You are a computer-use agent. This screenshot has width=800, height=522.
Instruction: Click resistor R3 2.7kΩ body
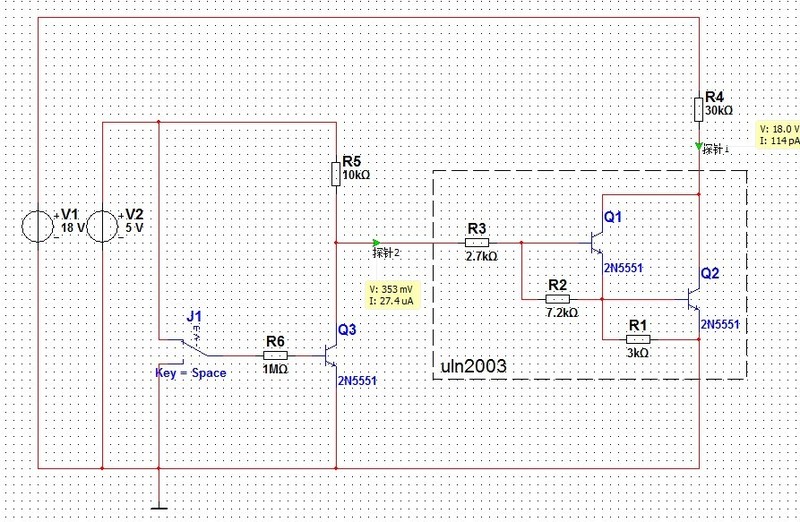coord(477,242)
